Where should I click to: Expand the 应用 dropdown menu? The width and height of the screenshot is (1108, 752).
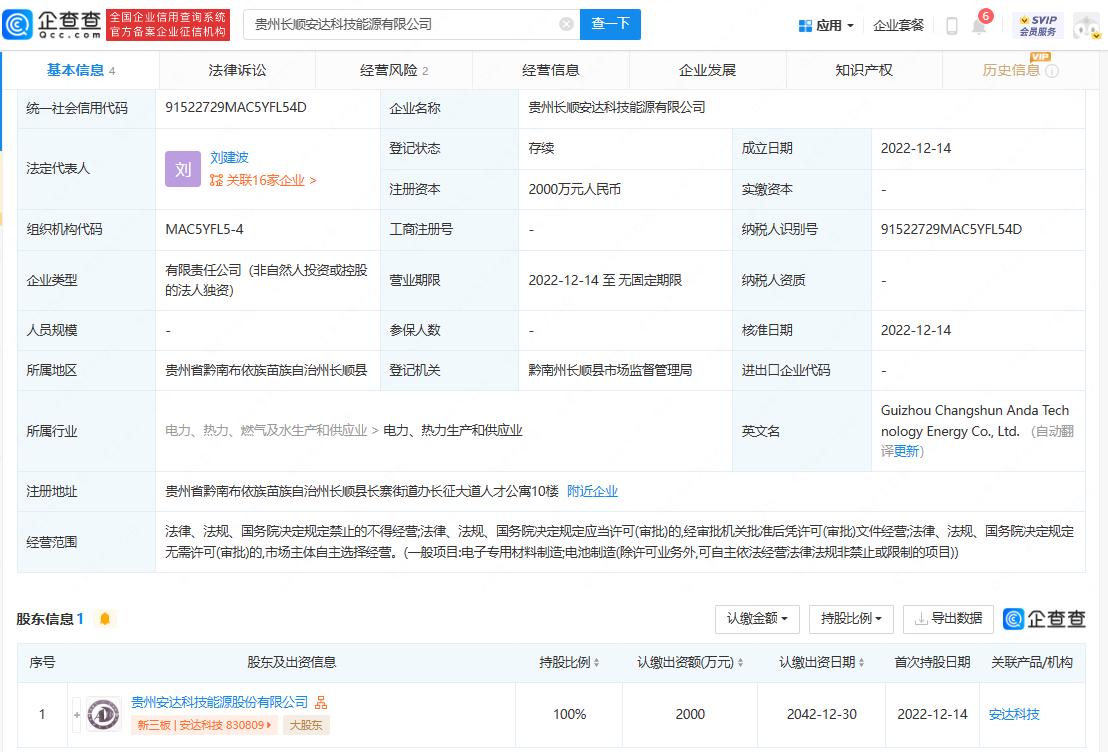click(x=827, y=25)
